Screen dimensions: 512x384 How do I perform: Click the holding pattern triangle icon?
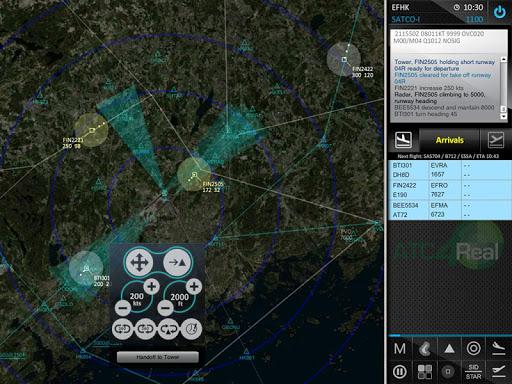point(168,329)
